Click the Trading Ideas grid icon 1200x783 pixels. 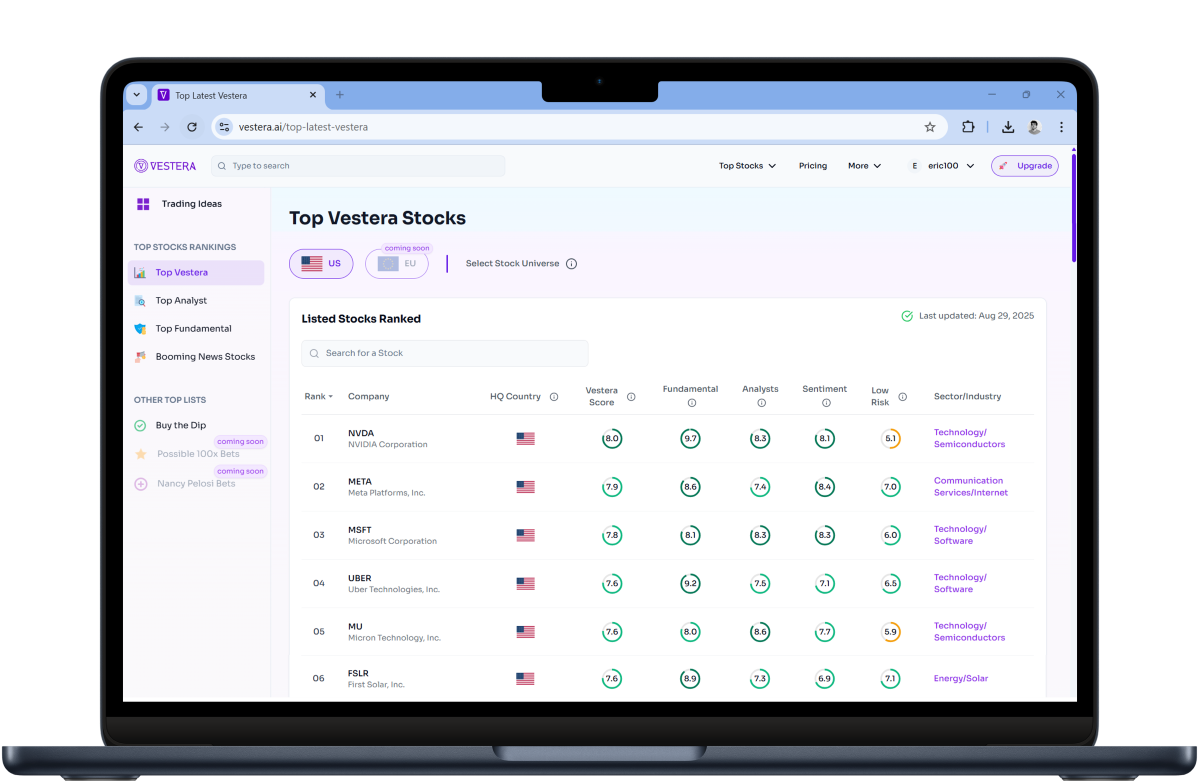point(144,204)
